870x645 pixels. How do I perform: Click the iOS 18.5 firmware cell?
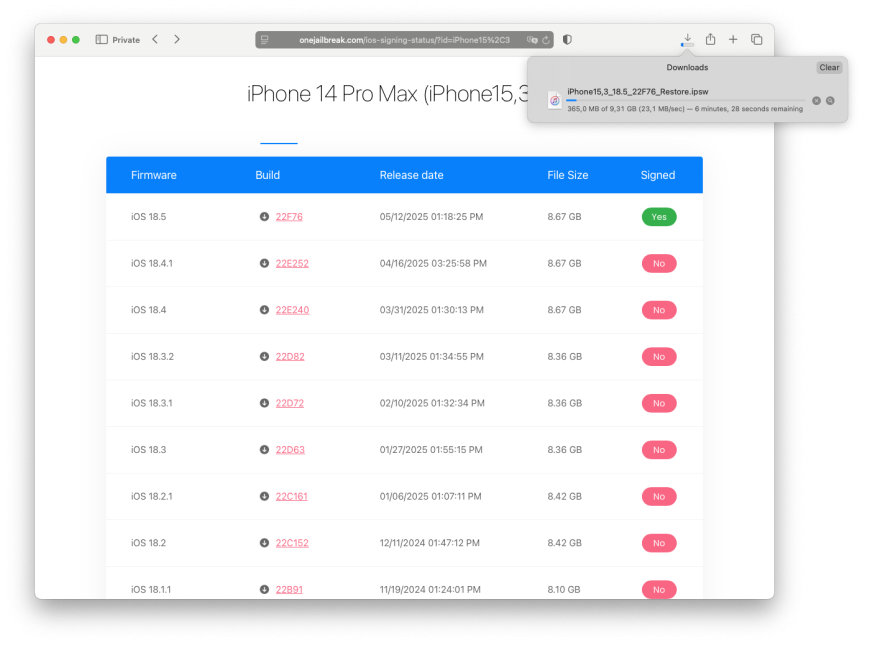pos(148,216)
